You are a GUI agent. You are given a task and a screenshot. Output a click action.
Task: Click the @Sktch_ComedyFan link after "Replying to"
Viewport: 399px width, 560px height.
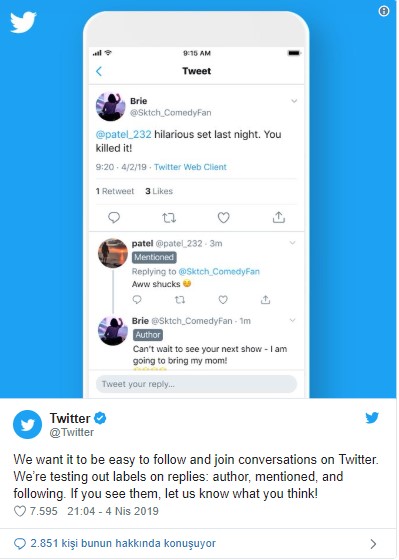click(219, 272)
